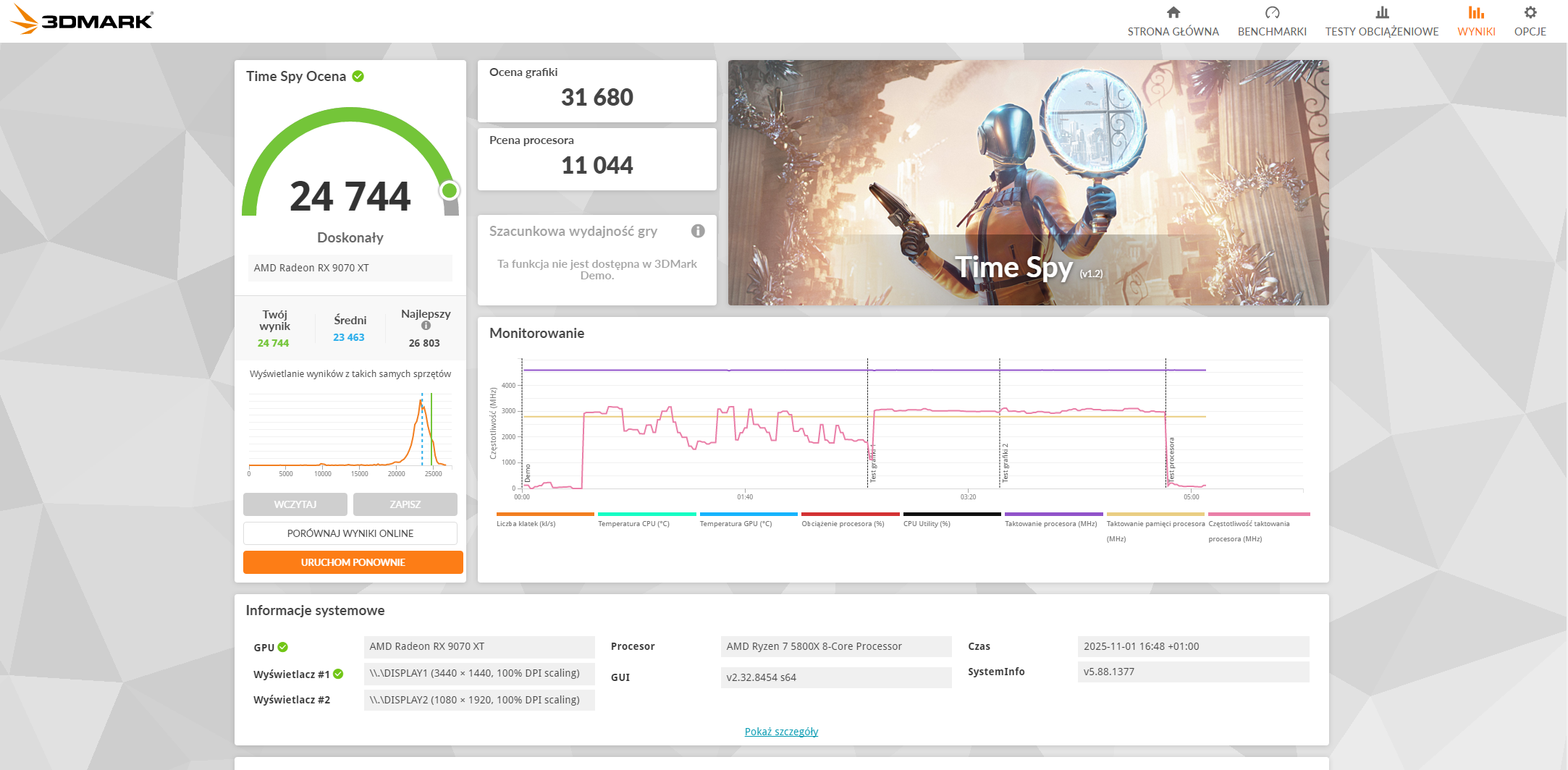This screenshot has width=1568, height=770.
Task: Click info icon under Najlepszy label
Action: coord(426,326)
